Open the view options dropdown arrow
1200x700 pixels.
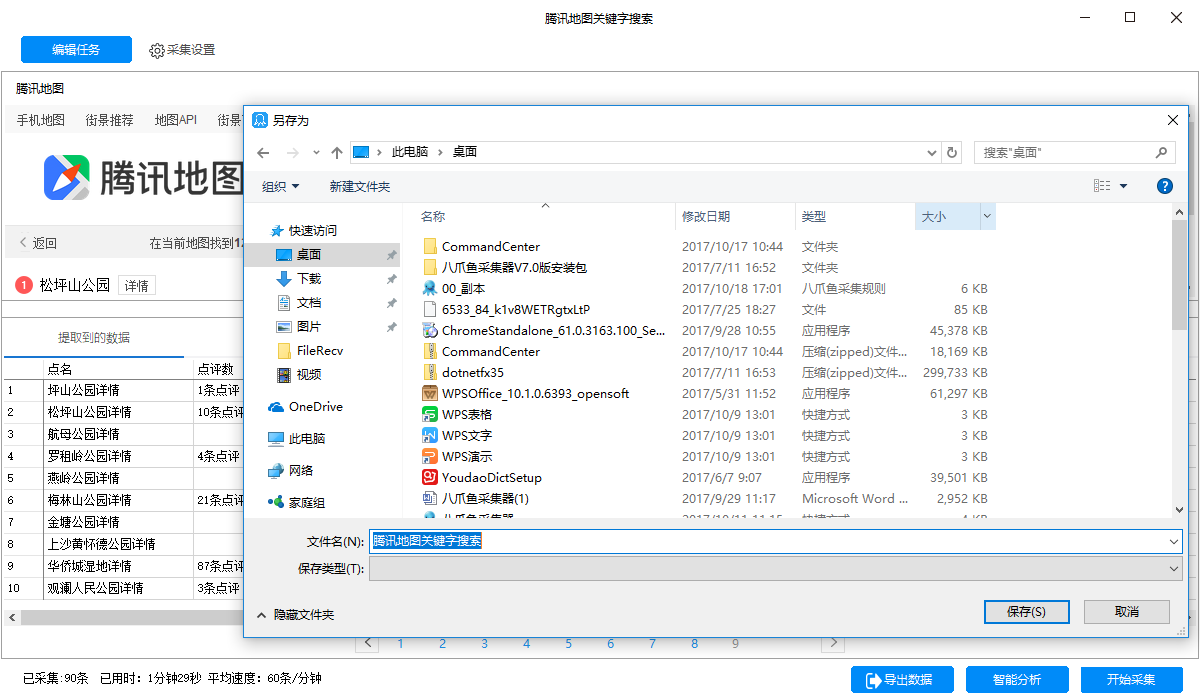click(1123, 186)
